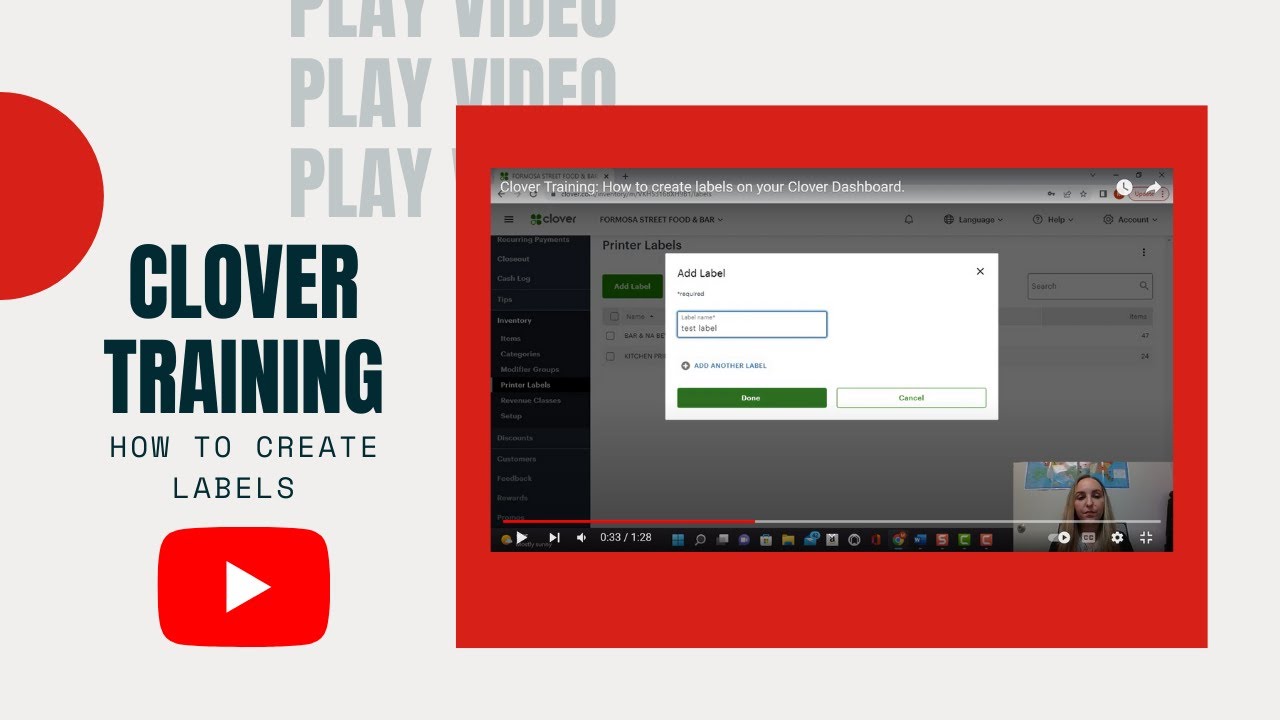Expand the Help dropdown
Image resolution: width=1280 pixels, height=720 pixels.
click(1053, 219)
